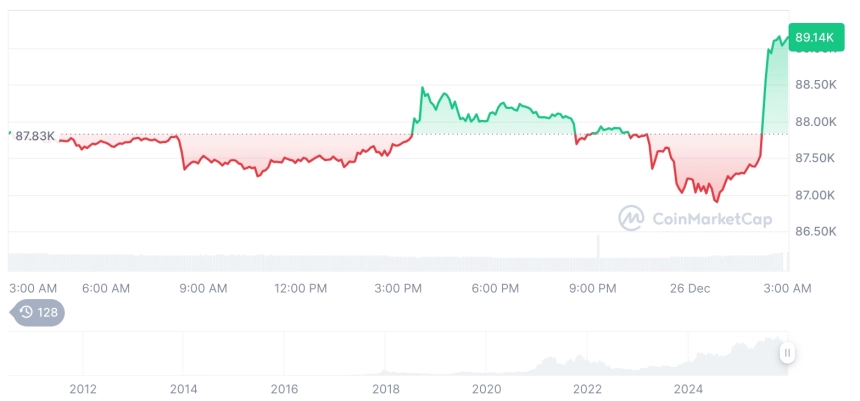Click the 88.50K price axis label
860x401 pixels.
pyautogui.click(x=815, y=85)
